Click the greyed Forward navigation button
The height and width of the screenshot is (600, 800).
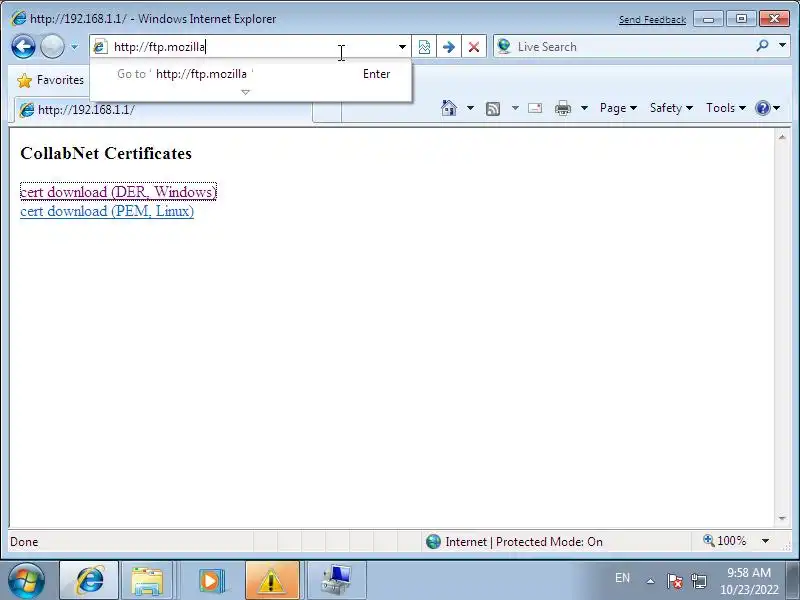tap(52, 47)
